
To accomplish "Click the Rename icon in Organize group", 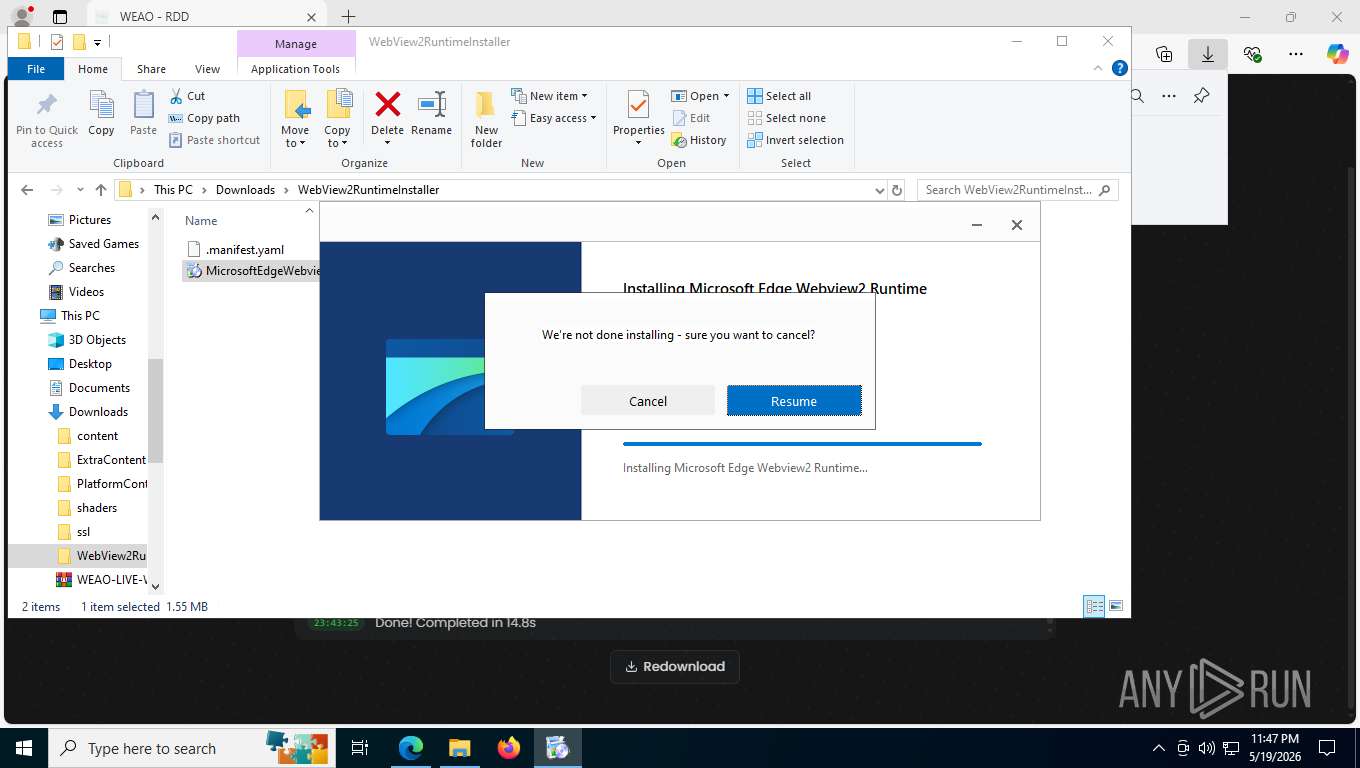I will point(431,113).
